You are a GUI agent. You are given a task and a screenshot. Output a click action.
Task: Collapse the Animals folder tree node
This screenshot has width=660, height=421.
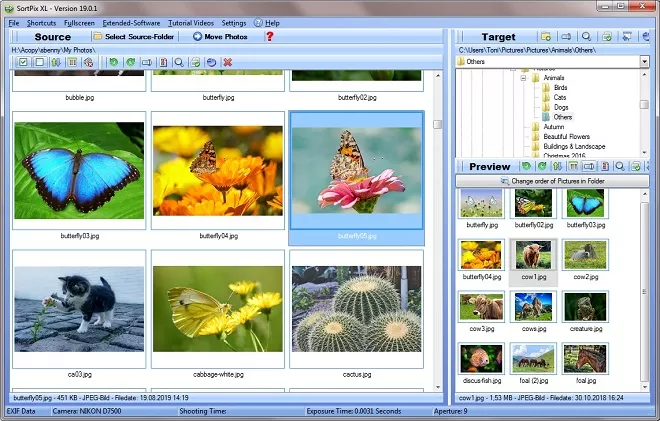524,77
